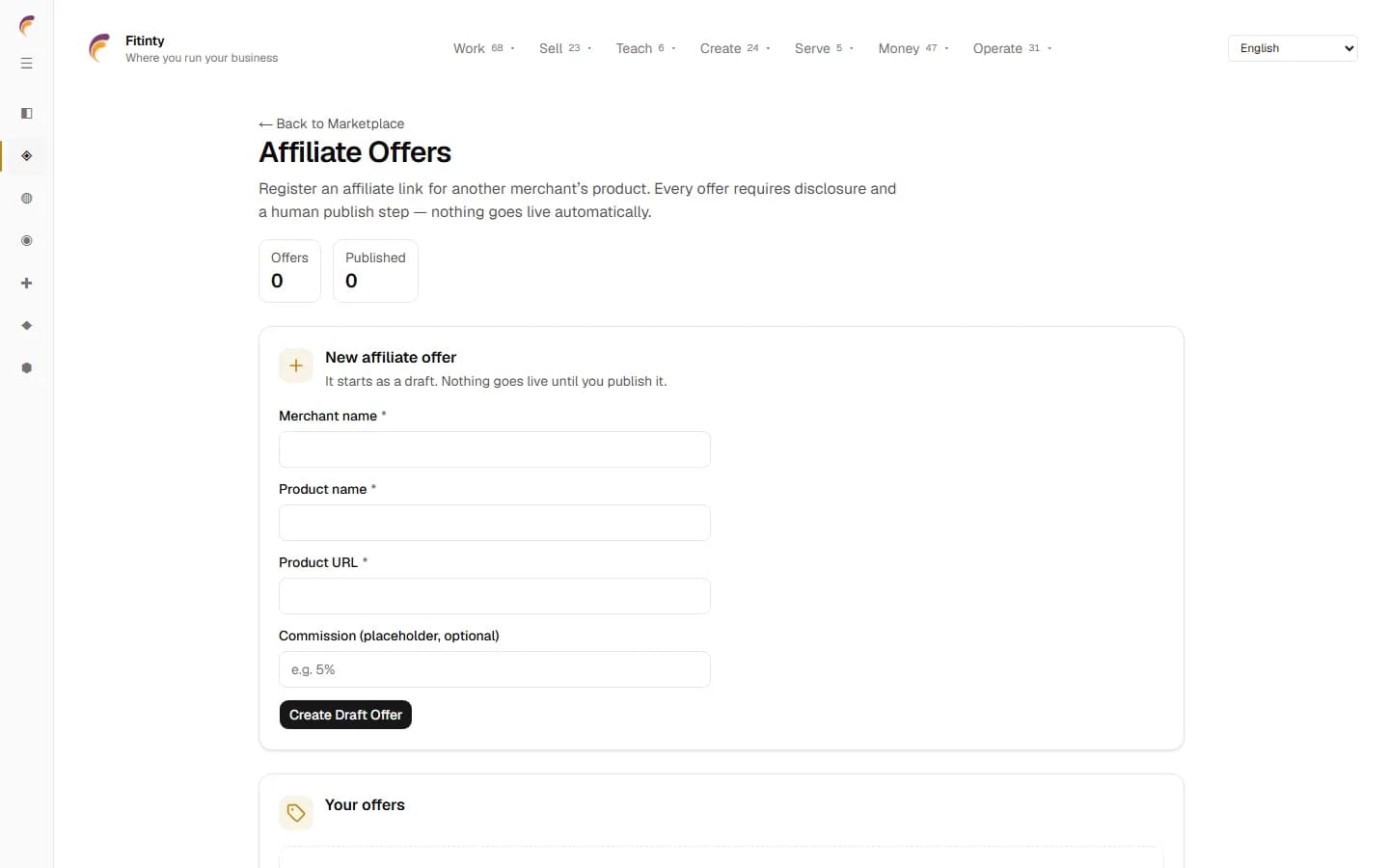This screenshot has width=1389, height=868.
Task: Click the Published count card
Action: click(375, 271)
